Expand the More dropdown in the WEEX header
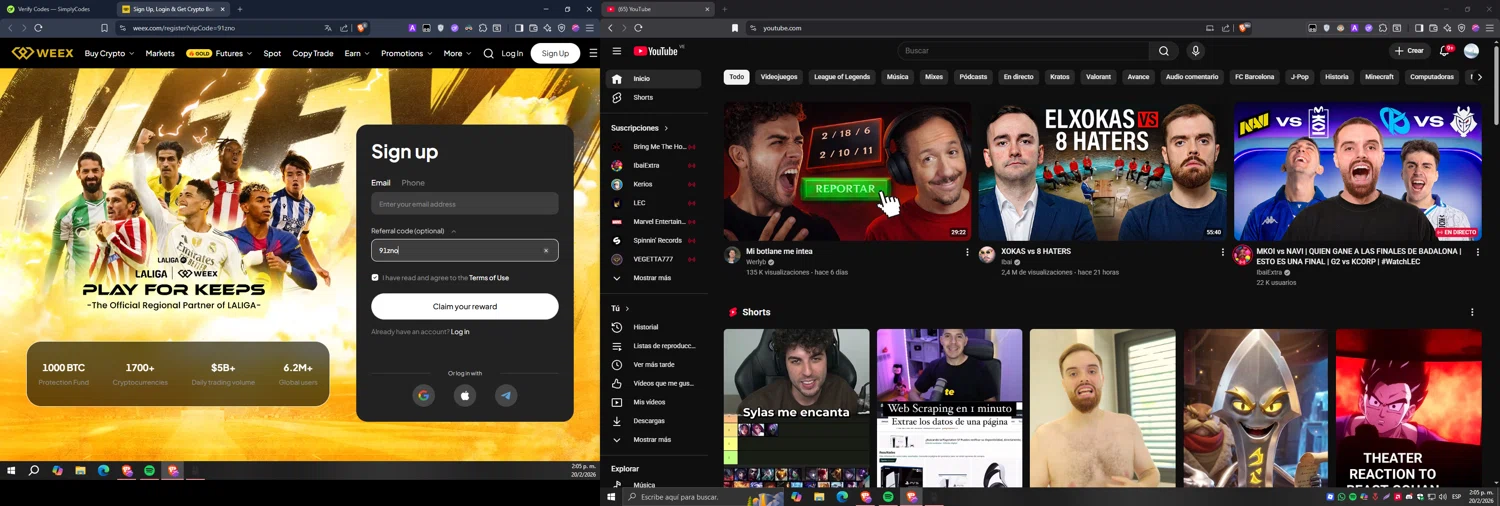Viewport: 1500px width, 506px height. (x=457, y=53)
